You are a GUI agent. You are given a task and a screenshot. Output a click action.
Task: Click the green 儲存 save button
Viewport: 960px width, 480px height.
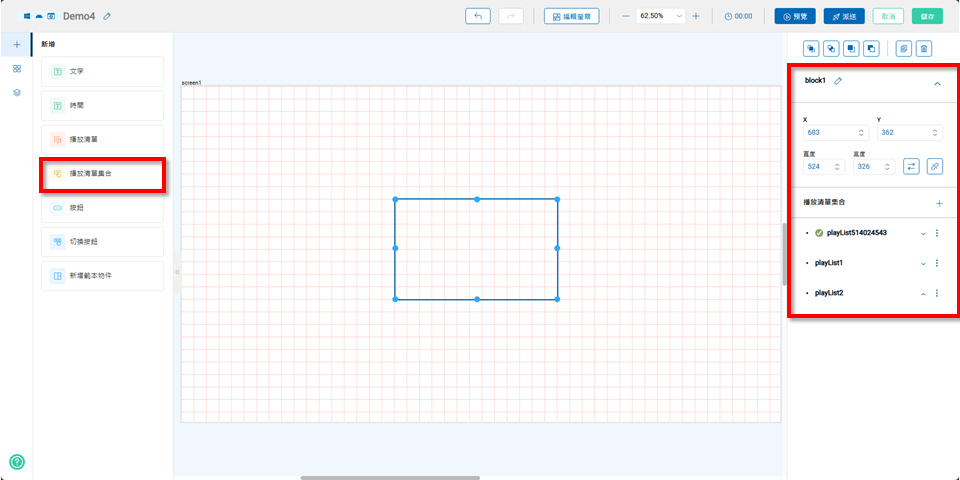926,16
